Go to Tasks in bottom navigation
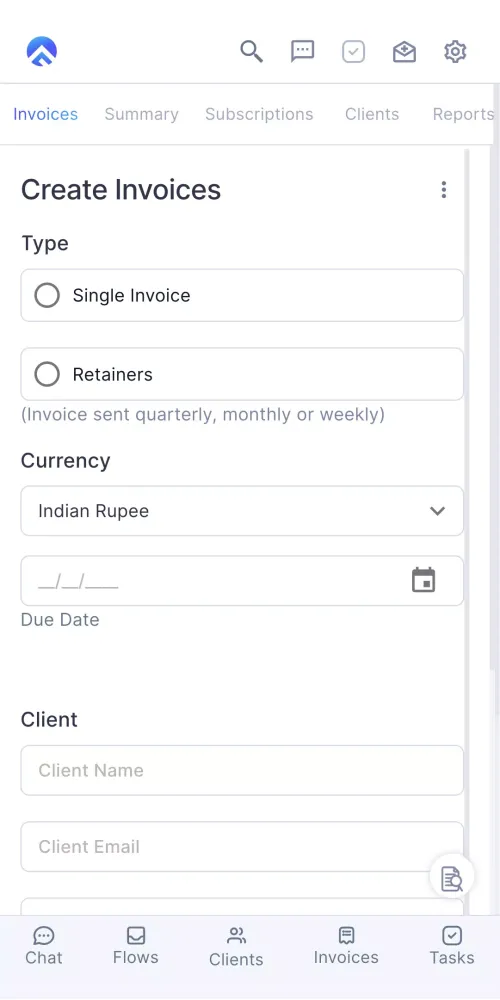The height and width of the screenshot is (1000, 500). tap(452, 946)
